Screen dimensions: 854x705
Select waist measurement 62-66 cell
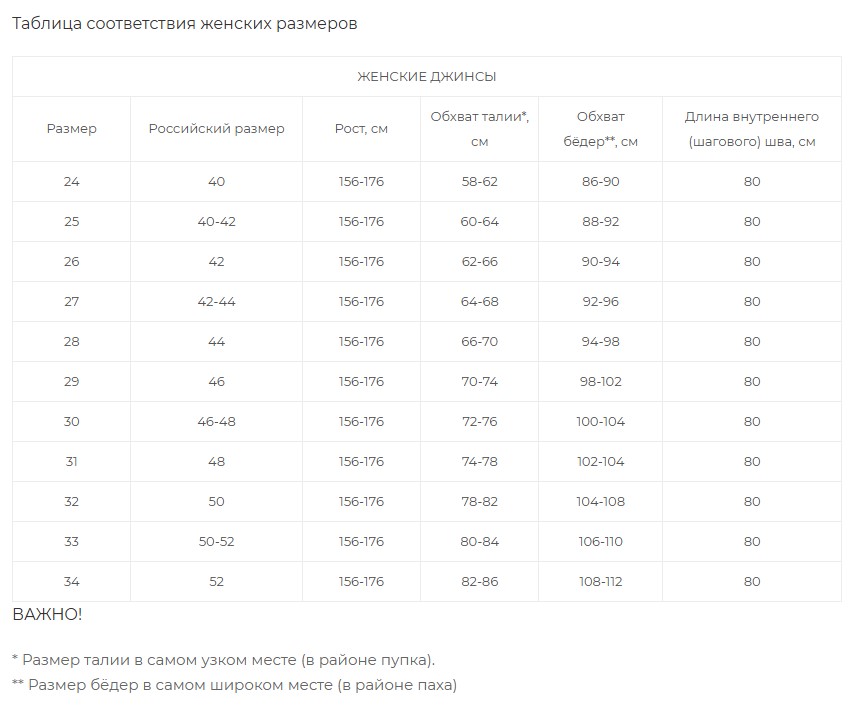(x=479, y=262)
